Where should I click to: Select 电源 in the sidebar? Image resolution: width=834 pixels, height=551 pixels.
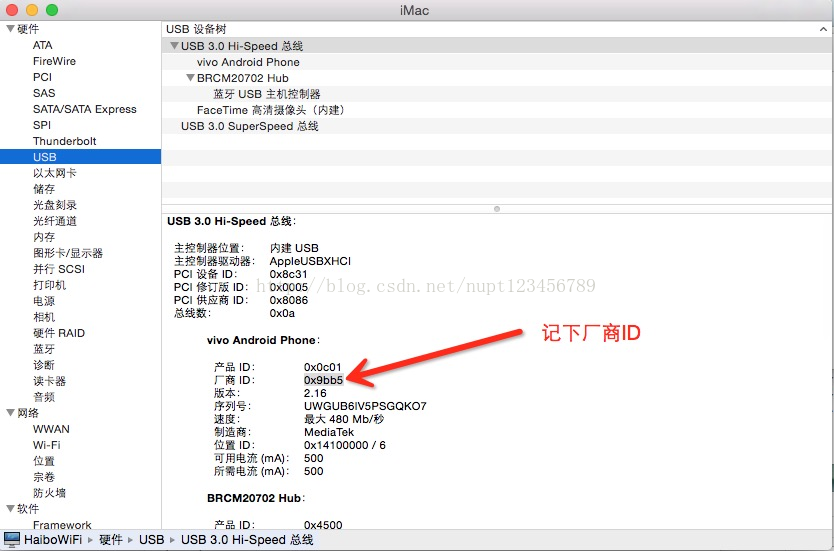[44, 301]
